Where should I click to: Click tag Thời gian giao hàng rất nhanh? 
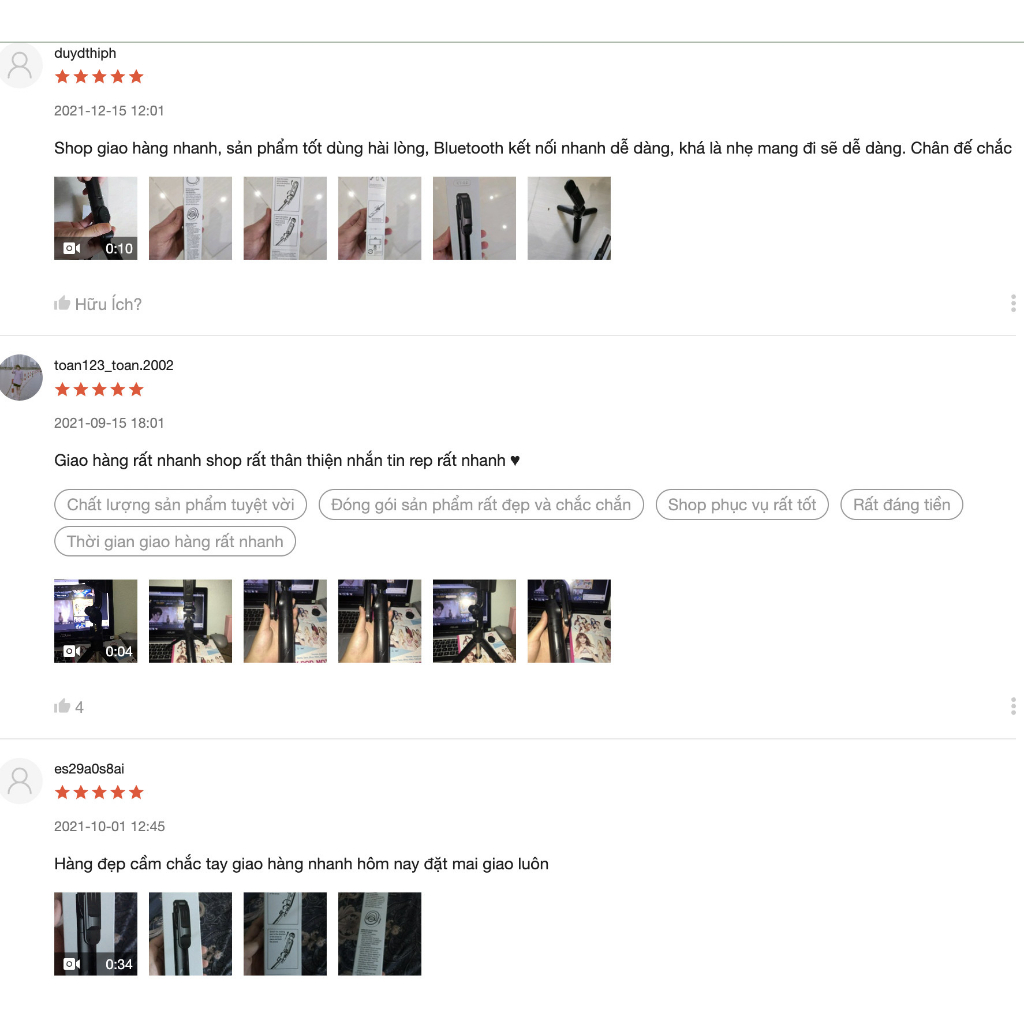point(175,541)
